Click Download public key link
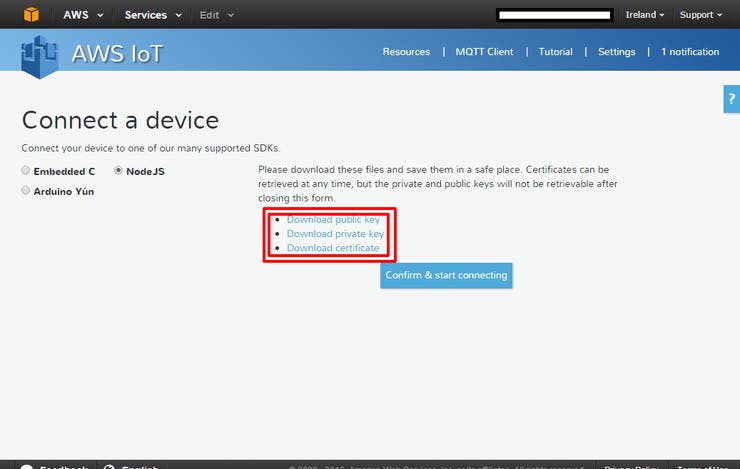This screenshot has height=469, width=740. pyautogui.click(x=333, y=219)
